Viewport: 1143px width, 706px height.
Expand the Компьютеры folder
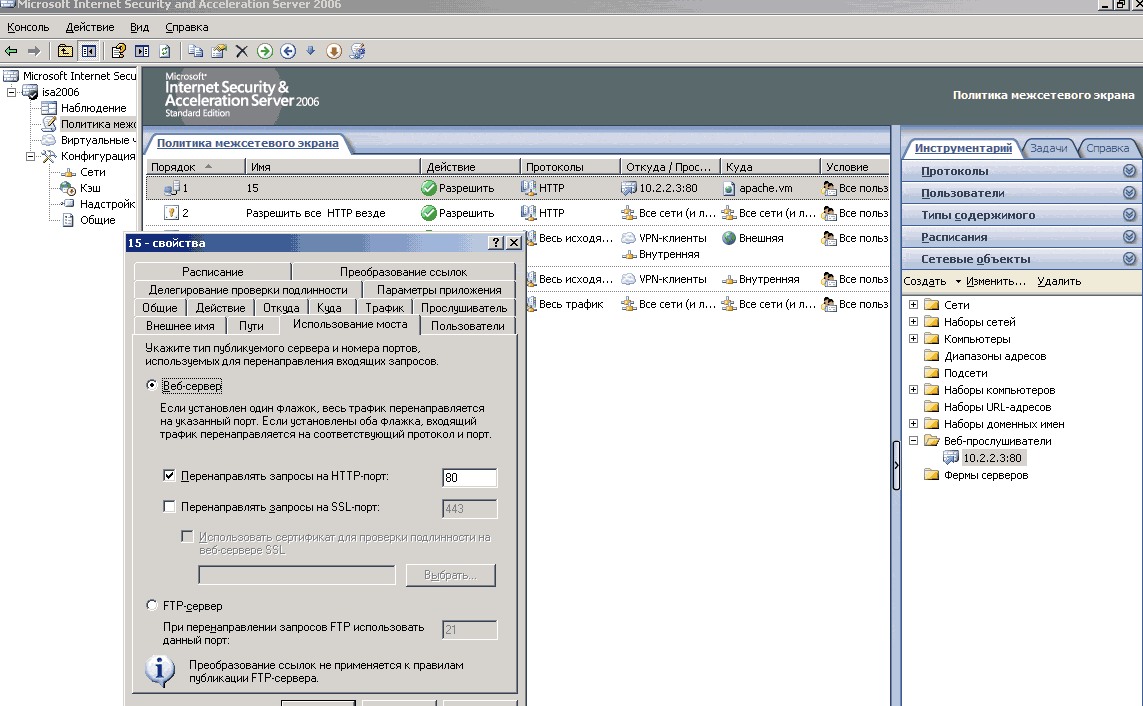tap(913, 338)
